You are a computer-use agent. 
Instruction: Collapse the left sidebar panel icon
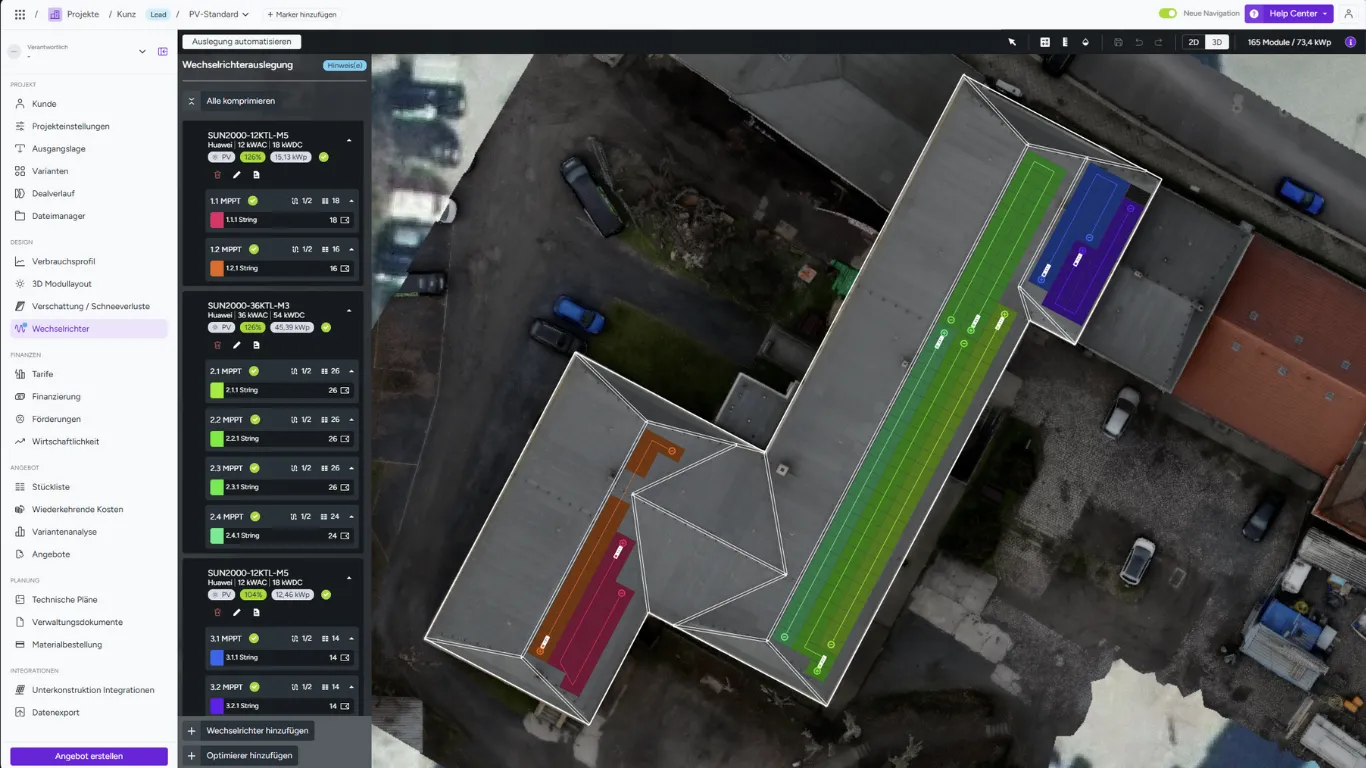click(163, 51)
